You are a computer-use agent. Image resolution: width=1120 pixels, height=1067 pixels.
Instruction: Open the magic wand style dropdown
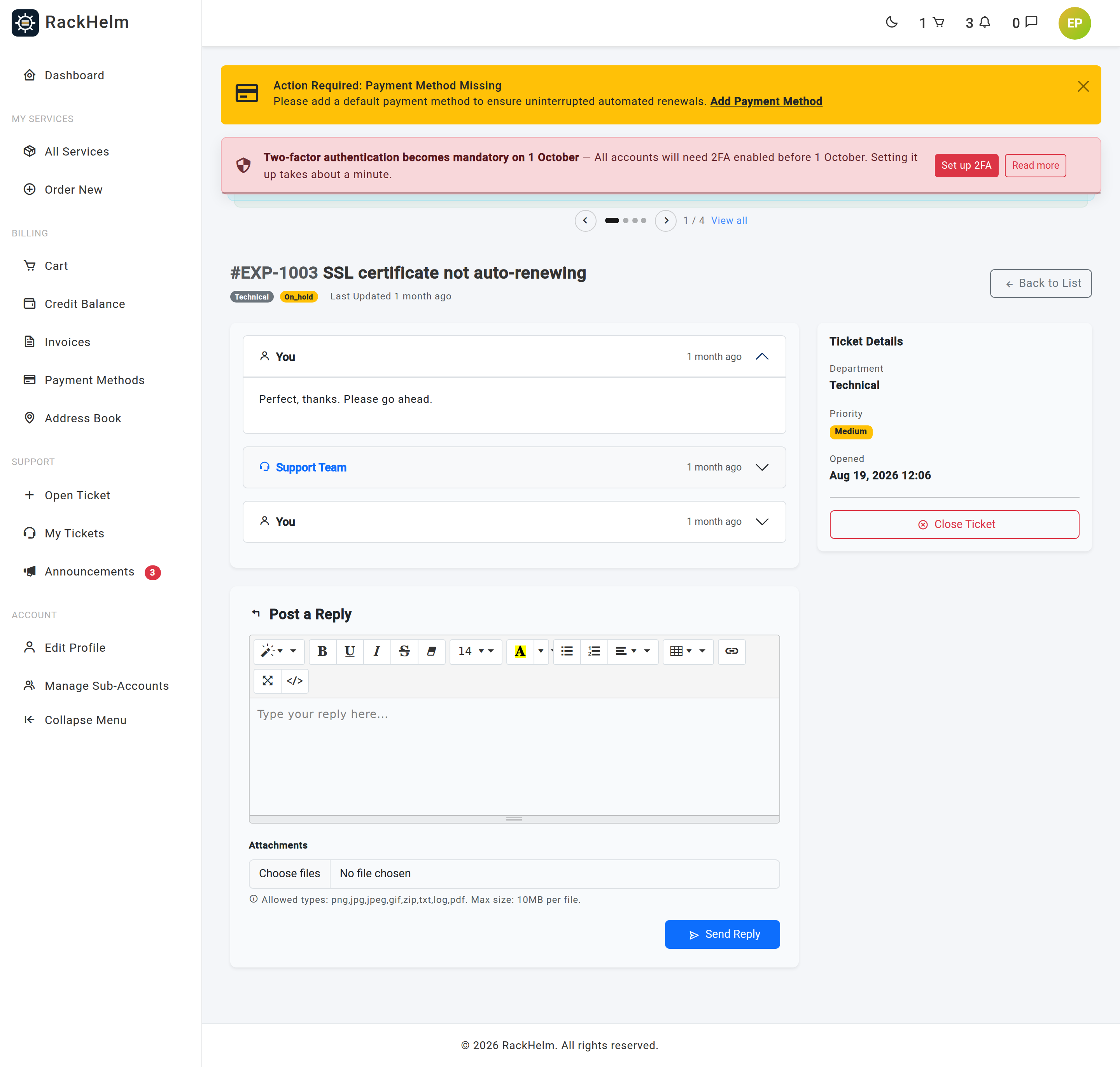279,651
